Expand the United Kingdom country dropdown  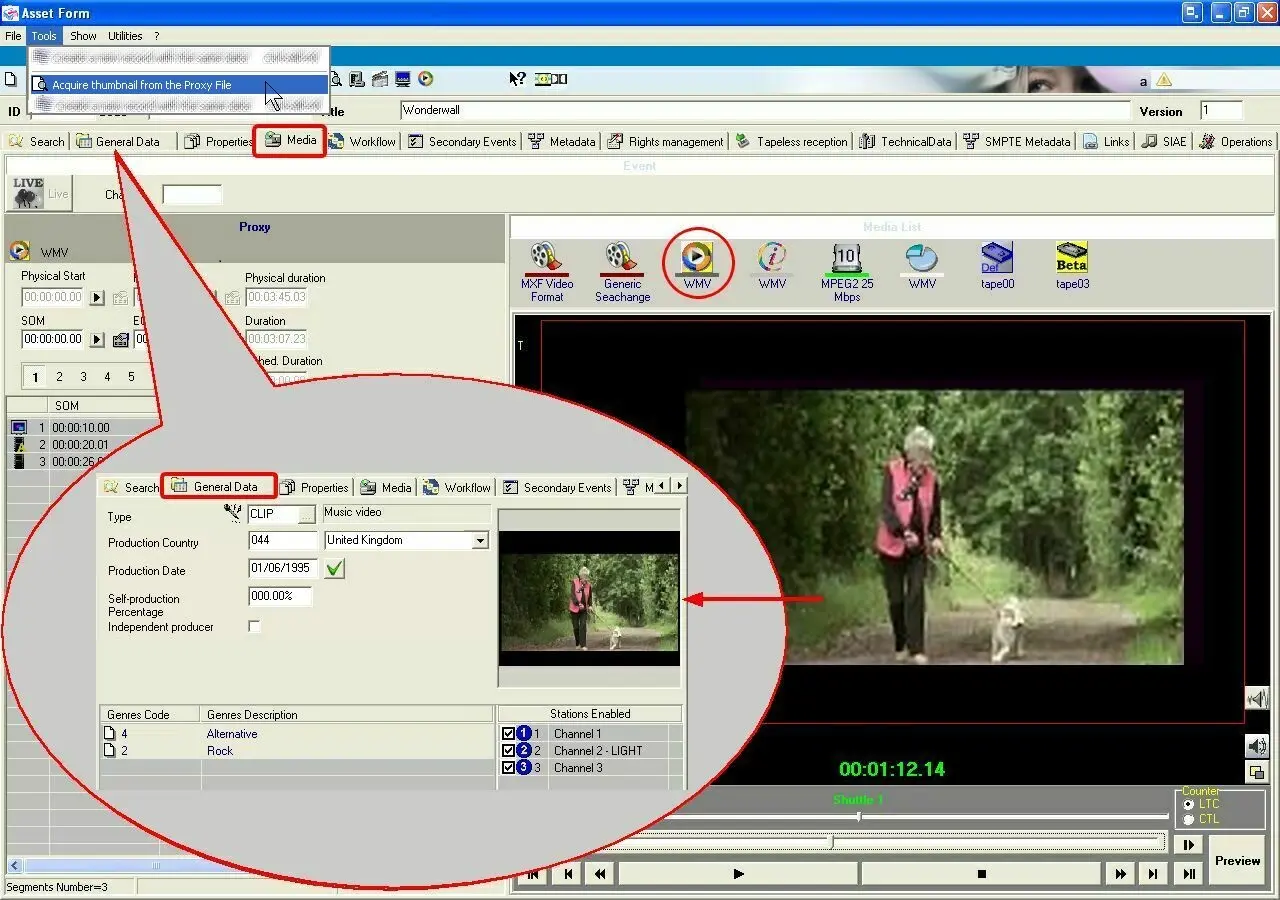481,541
